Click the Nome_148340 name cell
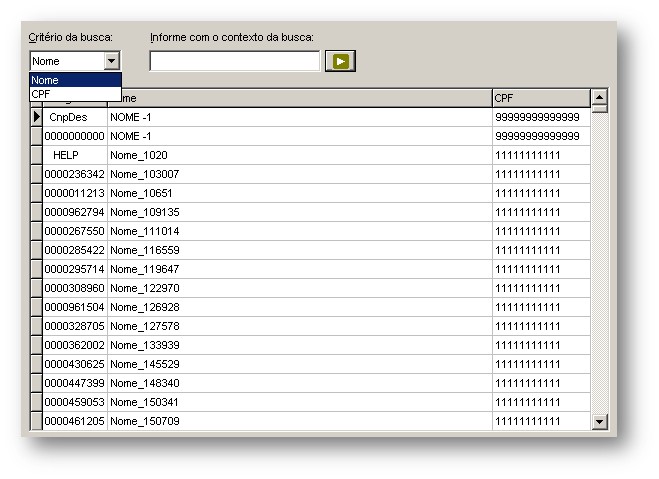The width and height of the screenshot is (659, 479). (x=300, y=383)
